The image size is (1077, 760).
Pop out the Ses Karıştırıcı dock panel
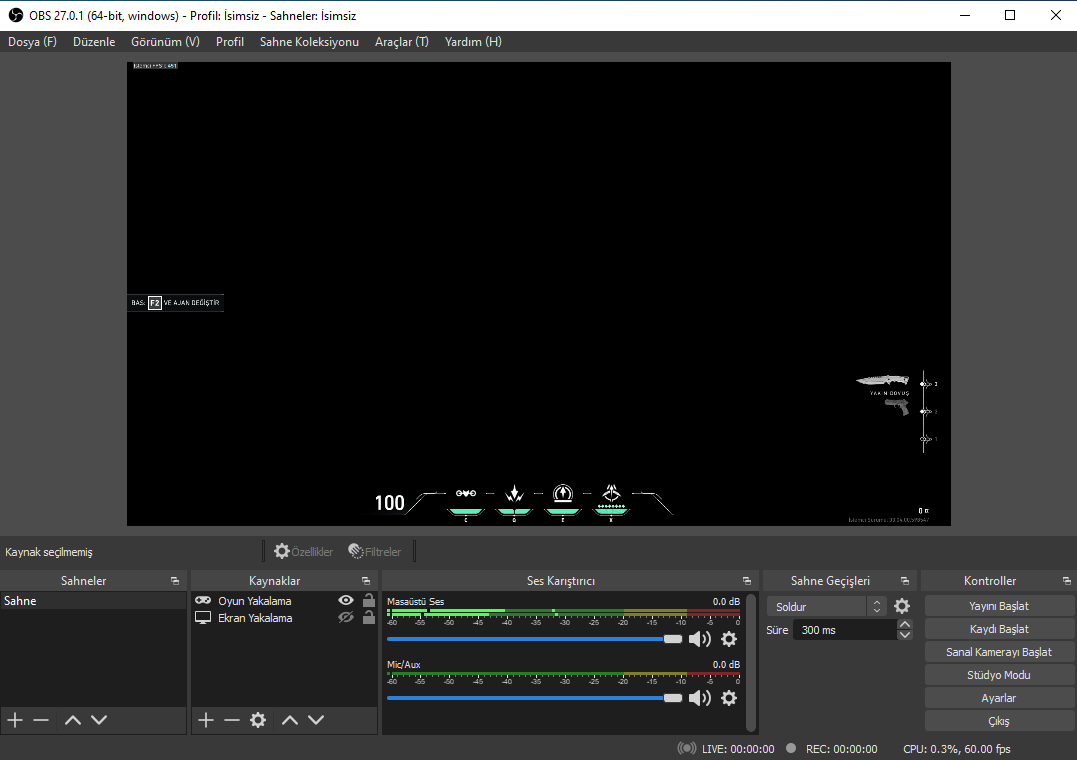pos(746,581)
